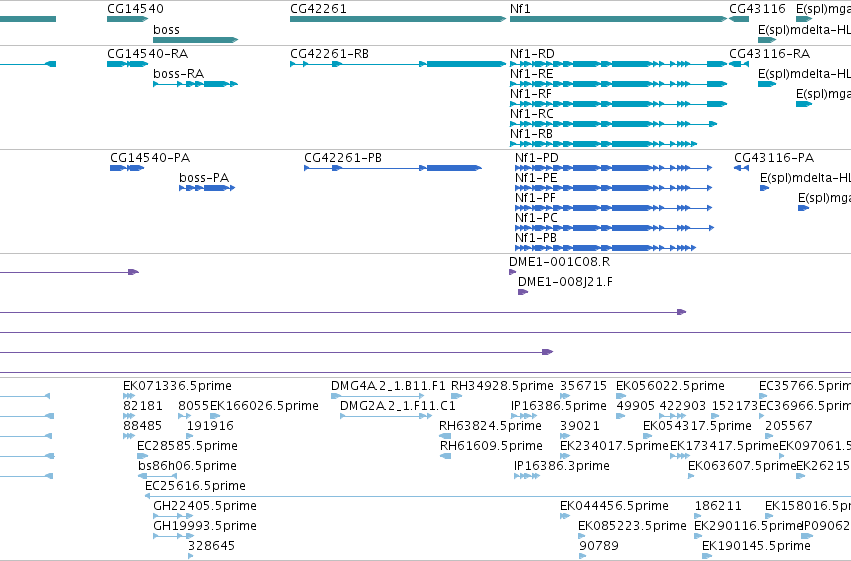Click the 328645 EST label

(x=211, y=546)
